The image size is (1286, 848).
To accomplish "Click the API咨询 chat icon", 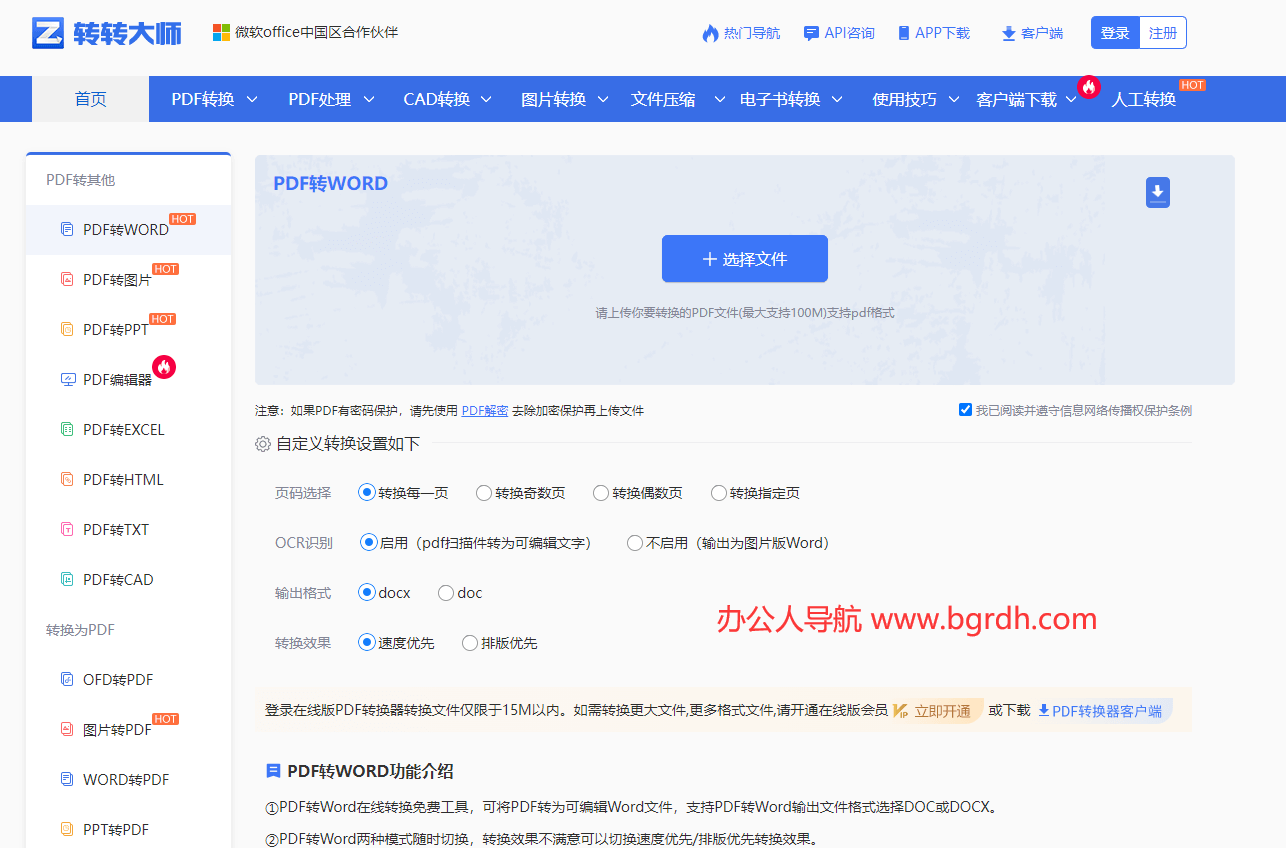I will coord(811,33).
